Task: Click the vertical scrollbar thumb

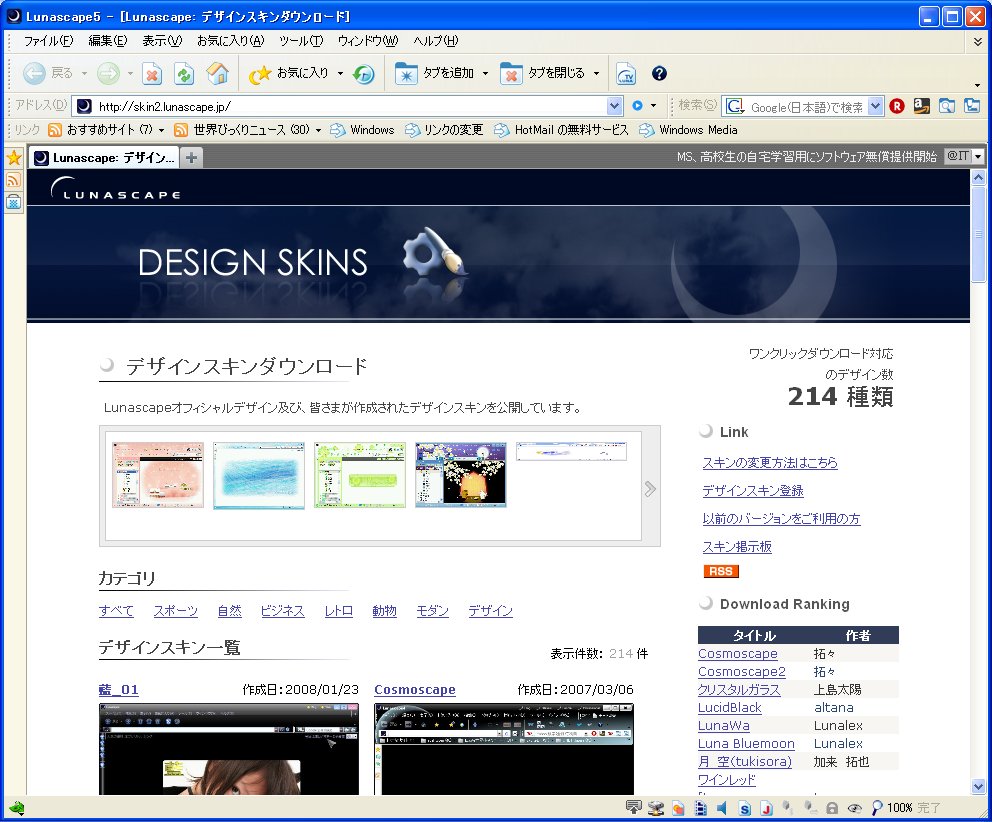Action: pos(978,234)
